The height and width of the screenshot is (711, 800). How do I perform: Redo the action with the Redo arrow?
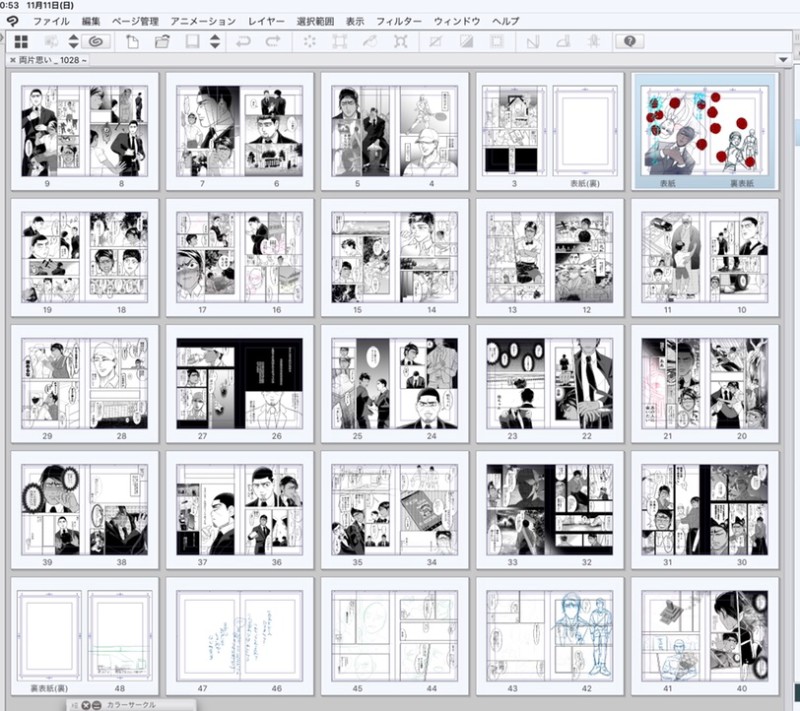[273, 41]
